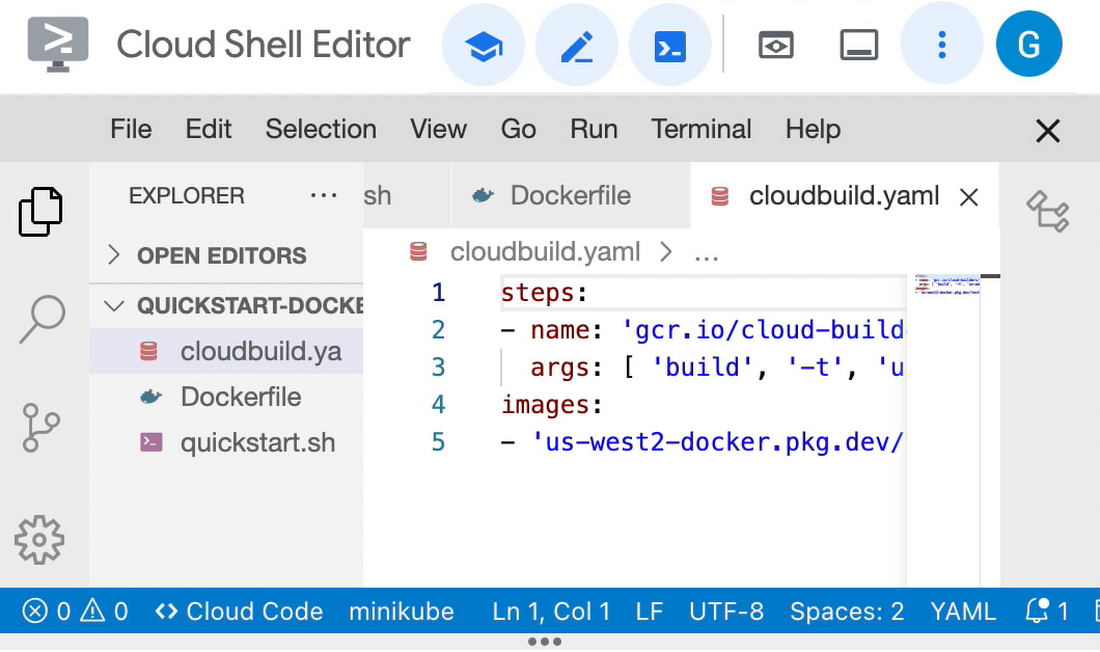
Task: Click the Cloud Shell terminal logo icon
Action: (58, 44)
